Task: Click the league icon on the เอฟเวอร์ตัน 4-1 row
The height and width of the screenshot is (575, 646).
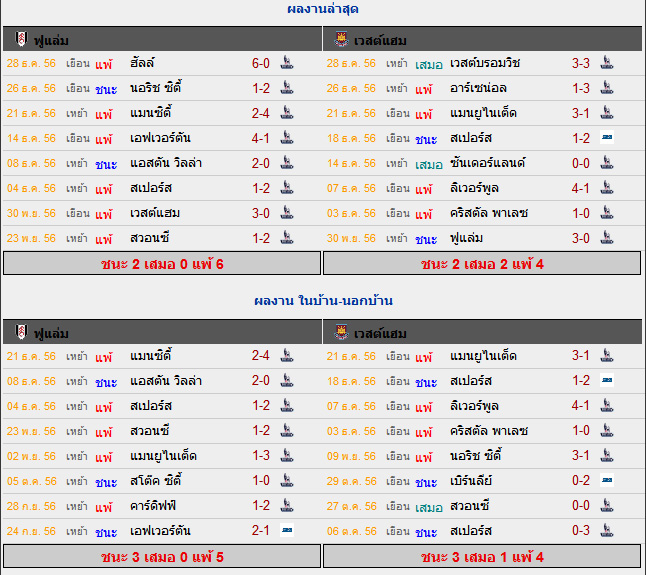Action: (x=287, y=138)
